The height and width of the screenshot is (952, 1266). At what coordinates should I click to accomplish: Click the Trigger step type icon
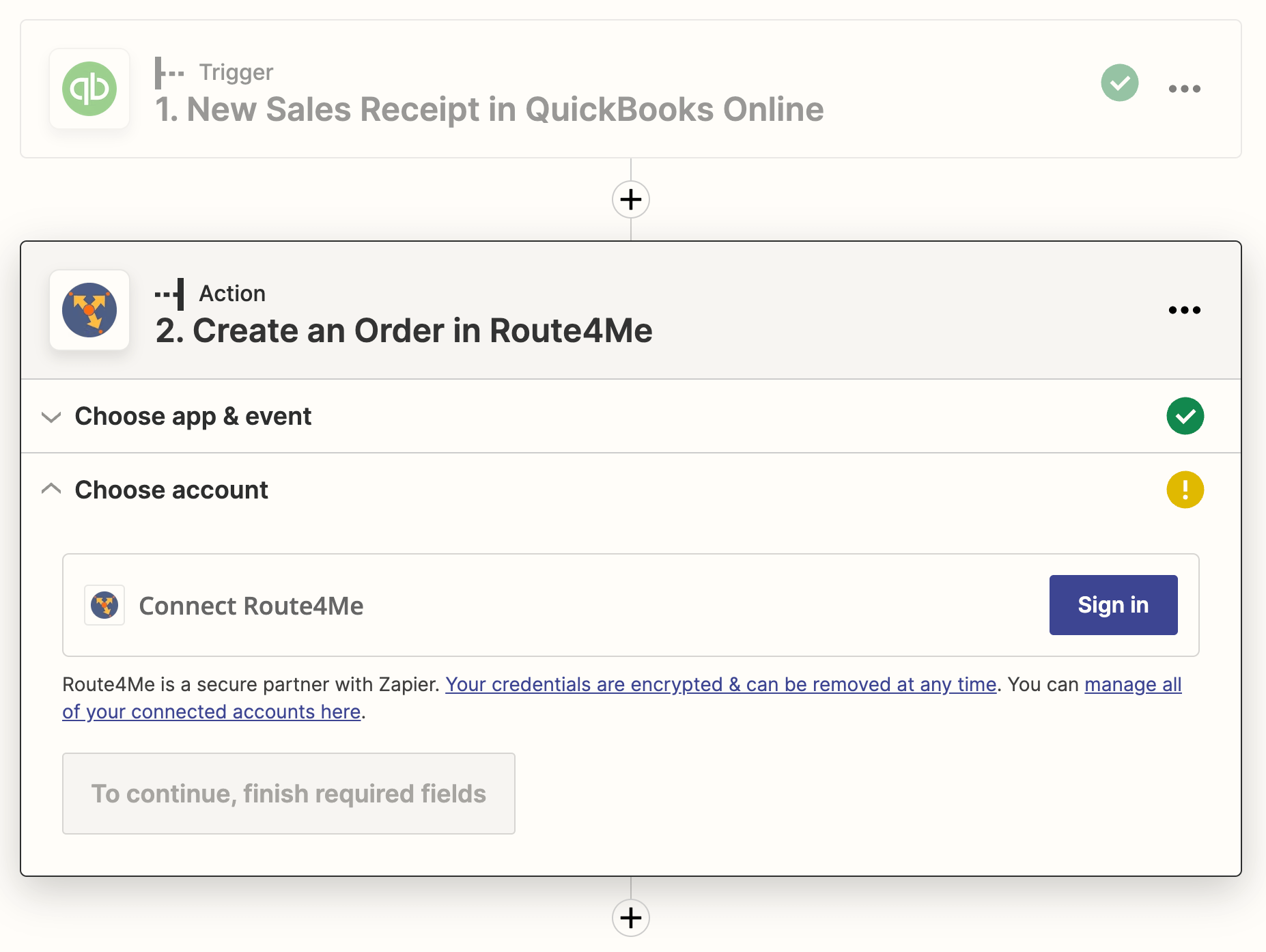(x=169, y=72)
